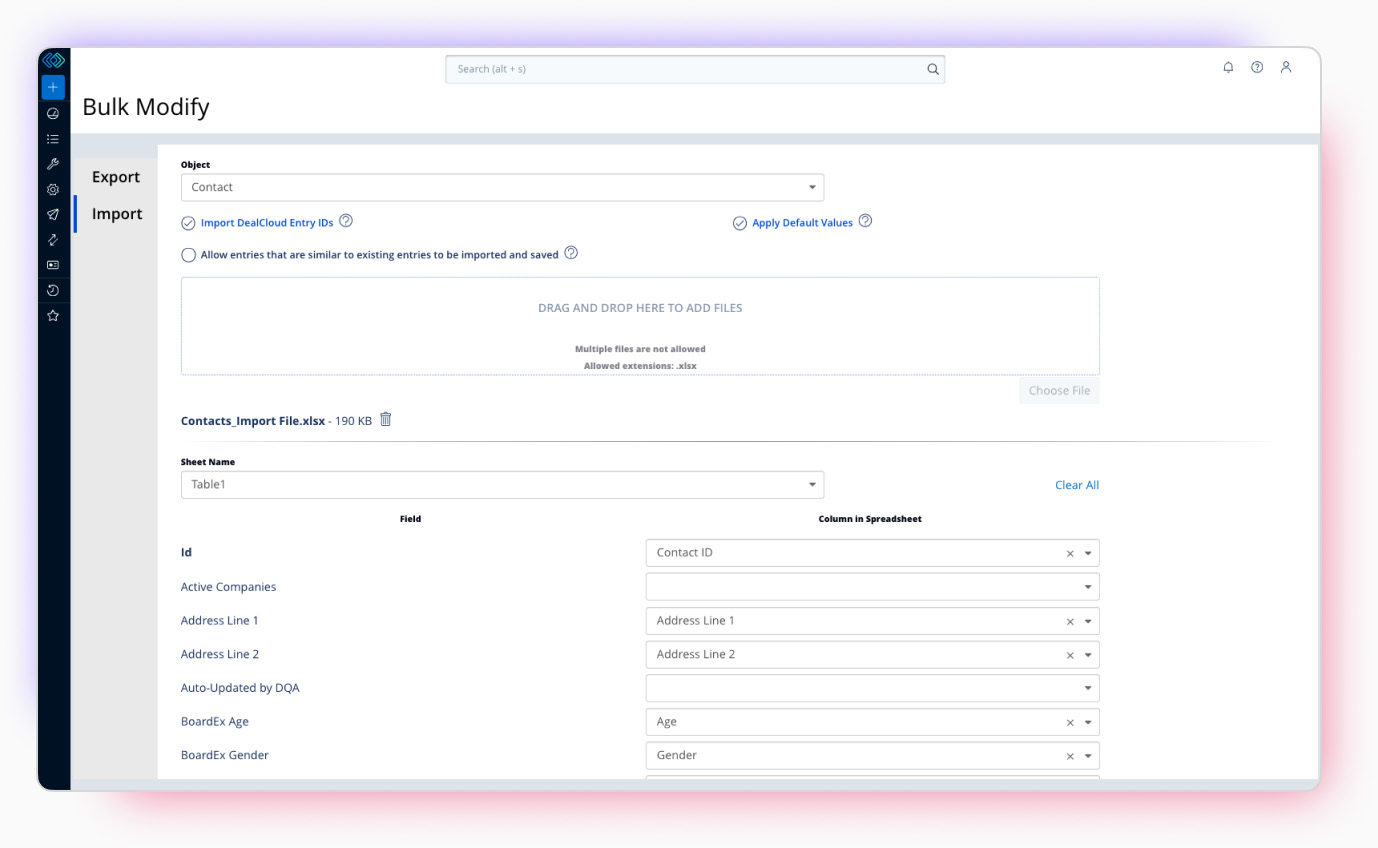The height and width of the screenshot is (848, 1378).
Task: Click Apply Default Values label text
Action: tap(803, 223)
